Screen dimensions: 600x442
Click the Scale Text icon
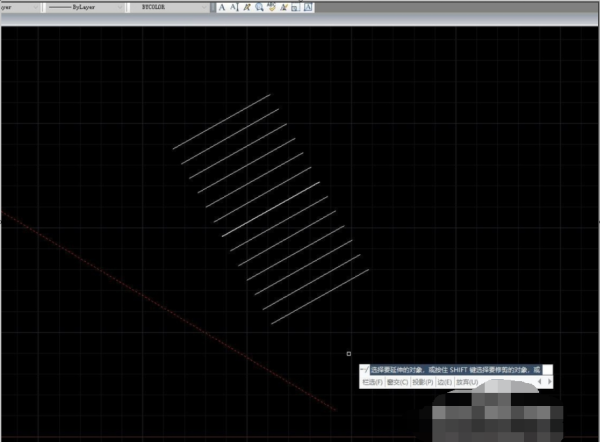coord(295,7)
